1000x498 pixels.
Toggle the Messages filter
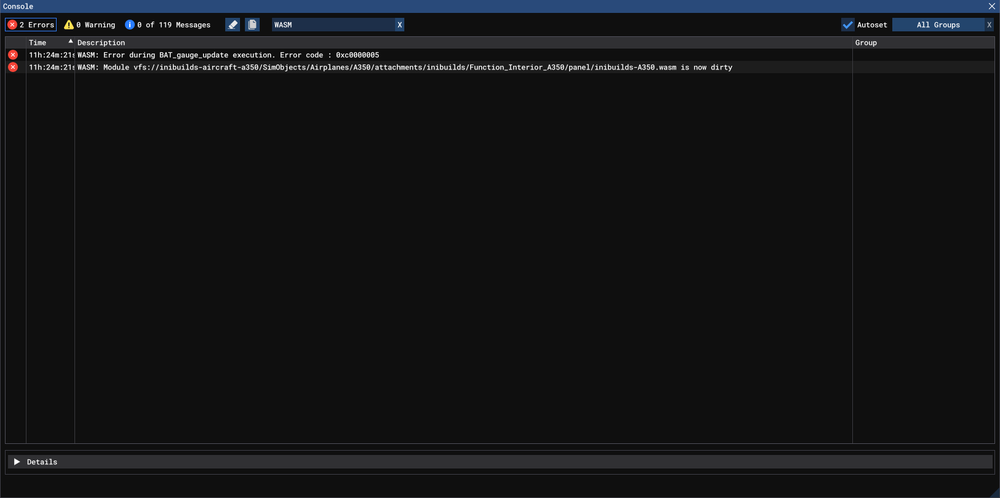168,24
